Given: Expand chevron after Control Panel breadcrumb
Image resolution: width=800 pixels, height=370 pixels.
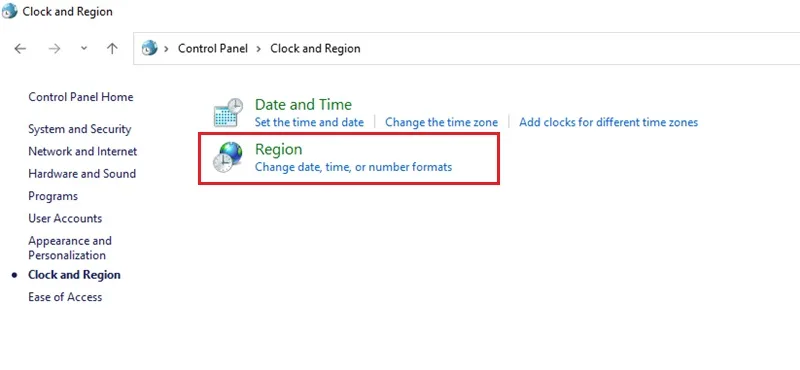Looking at the screenshot, I should (x=259, y=48).
